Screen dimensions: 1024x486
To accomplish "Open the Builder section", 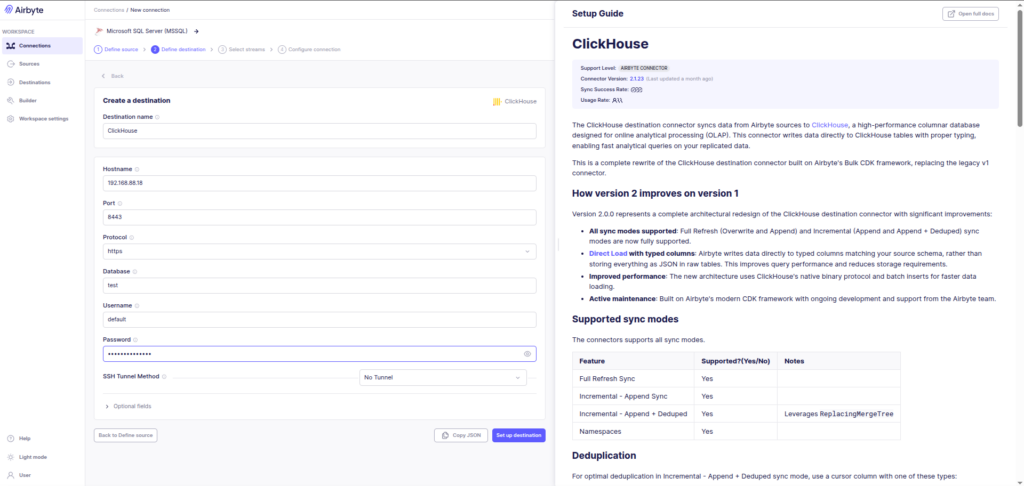I will point(42,101).
